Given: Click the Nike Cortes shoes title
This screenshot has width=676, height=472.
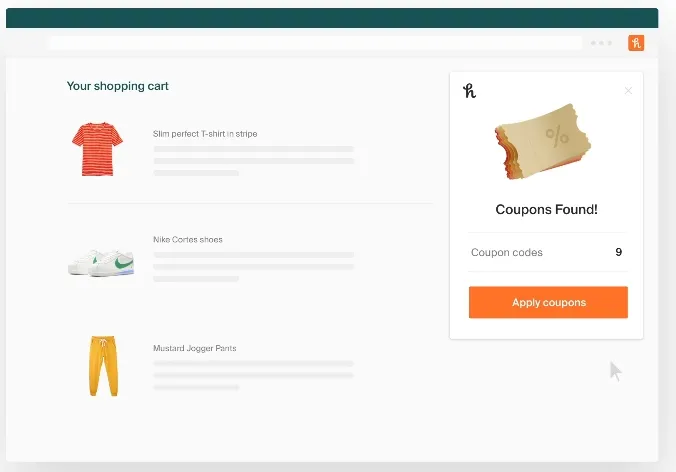Looking at the screenshot, I should click(188, 240).
